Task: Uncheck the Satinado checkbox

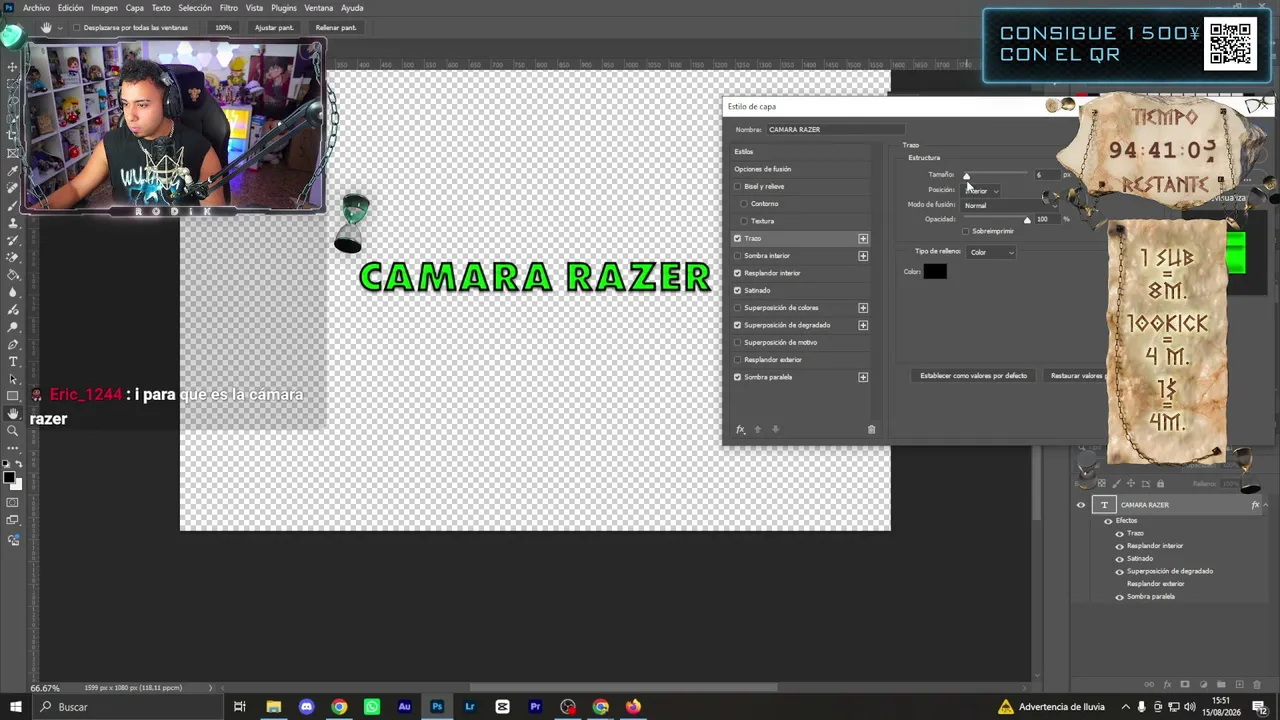Action: (738, 291)
